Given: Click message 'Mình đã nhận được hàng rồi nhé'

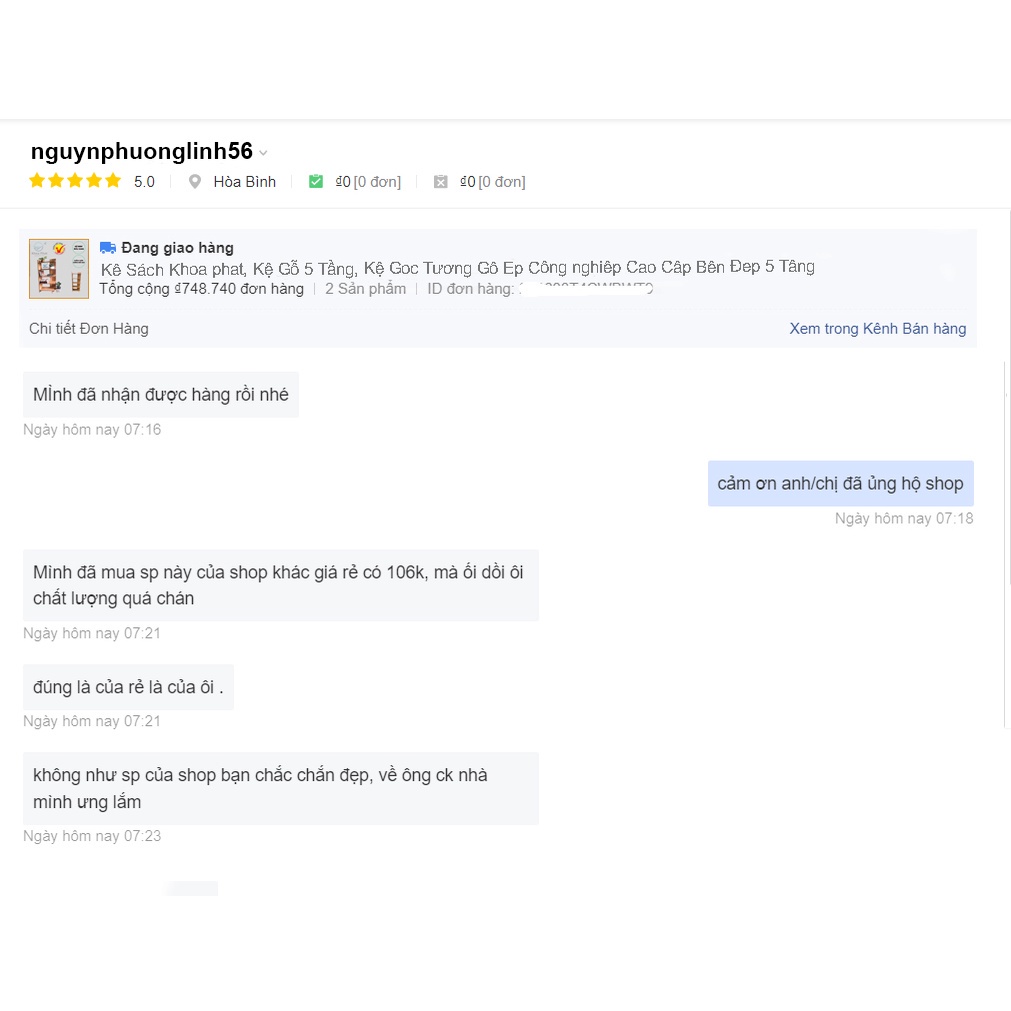Looking at the screenshot, I should [x=161, y=395].
